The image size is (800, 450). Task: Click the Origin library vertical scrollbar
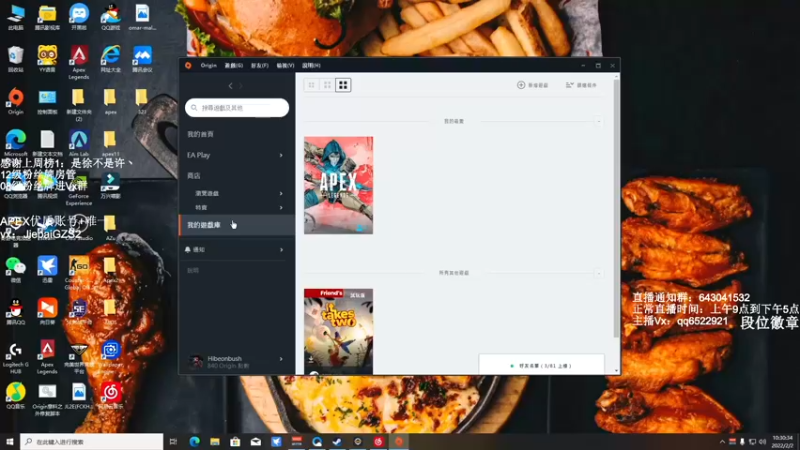pyautogui.click(x=616, y=209)
